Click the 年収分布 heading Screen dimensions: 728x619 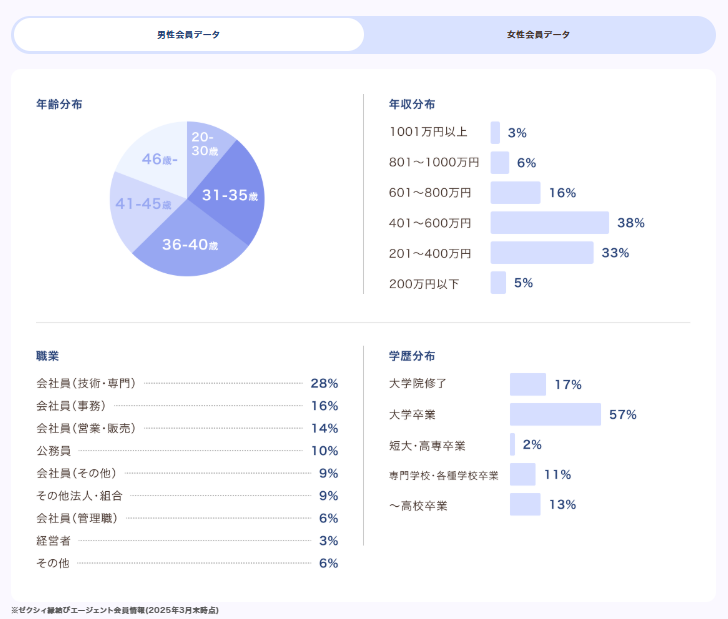[x=412, y=104]
